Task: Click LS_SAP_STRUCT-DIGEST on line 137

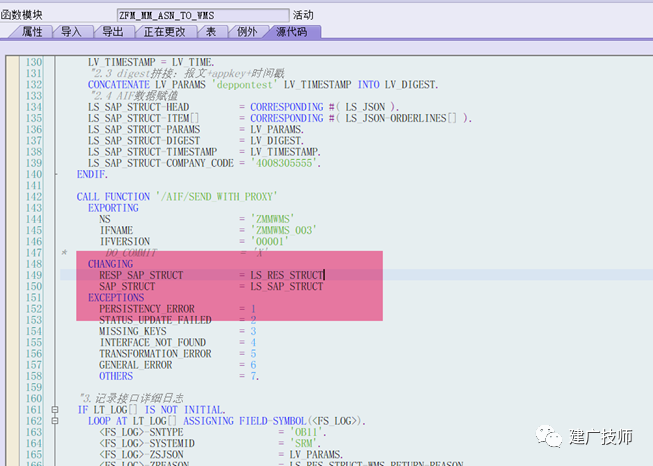Action: pos(144,141)
